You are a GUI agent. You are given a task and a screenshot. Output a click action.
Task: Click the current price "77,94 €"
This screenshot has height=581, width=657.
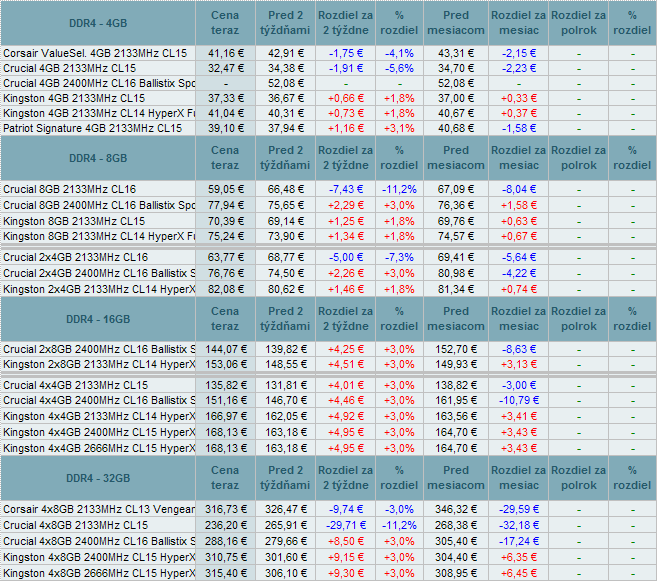click(x=226, y=205)
